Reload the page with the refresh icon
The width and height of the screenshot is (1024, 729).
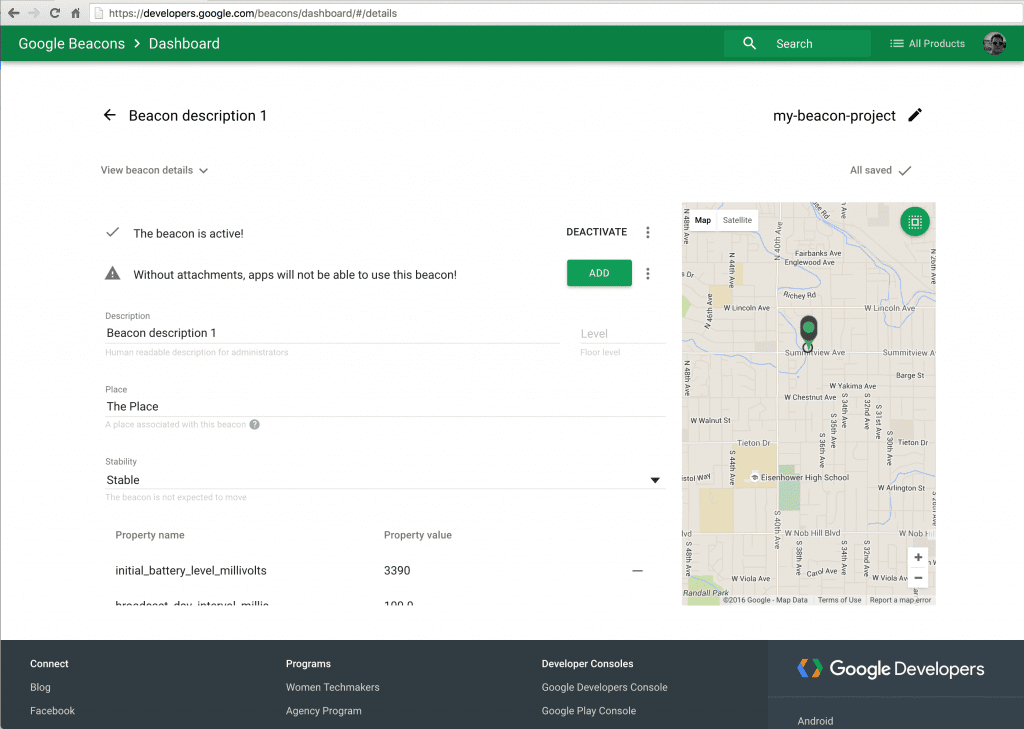pos(55,13)
